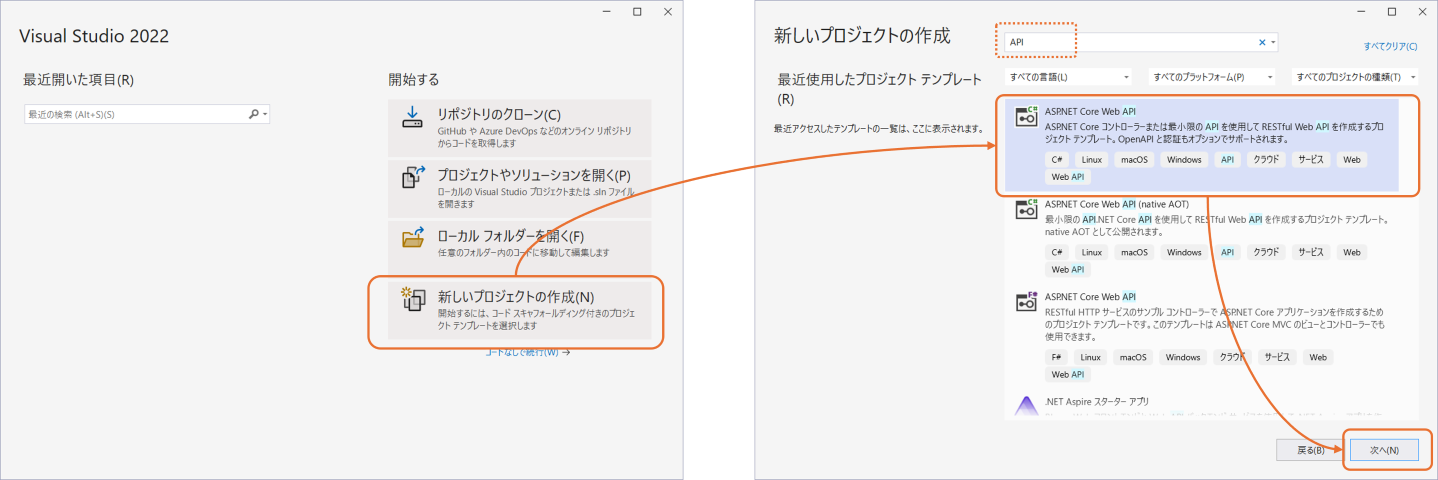
Task: Click the 戻る(B) back button
Action: [1310, 450]
